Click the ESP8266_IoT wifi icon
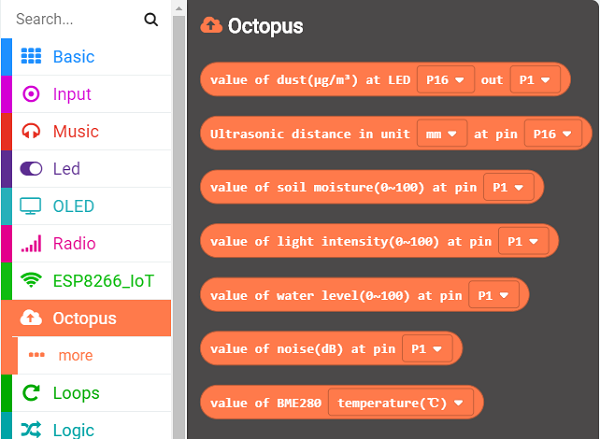The image size is (600, 439). pyautogui.click(x=31, y=280)
